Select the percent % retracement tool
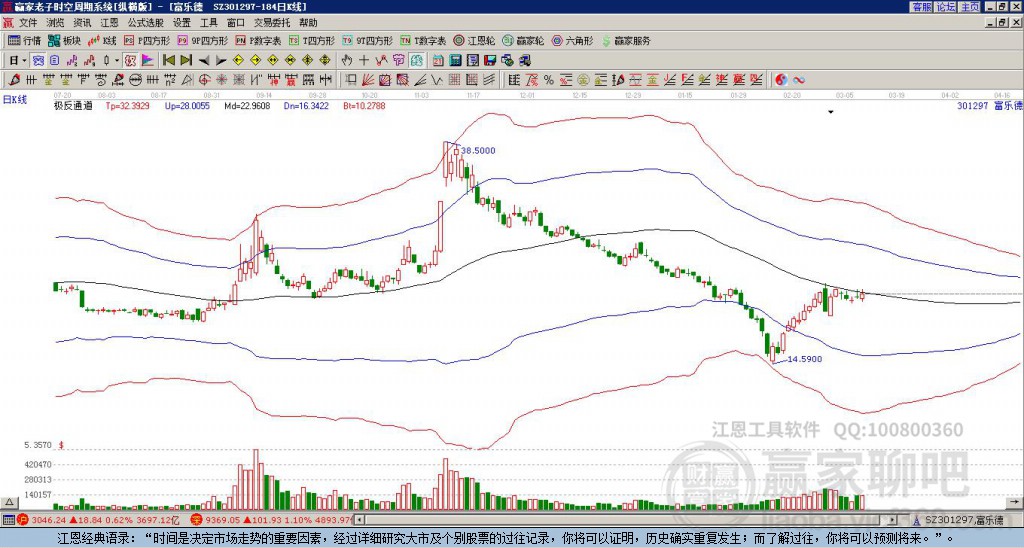 (x=548, y=80)
